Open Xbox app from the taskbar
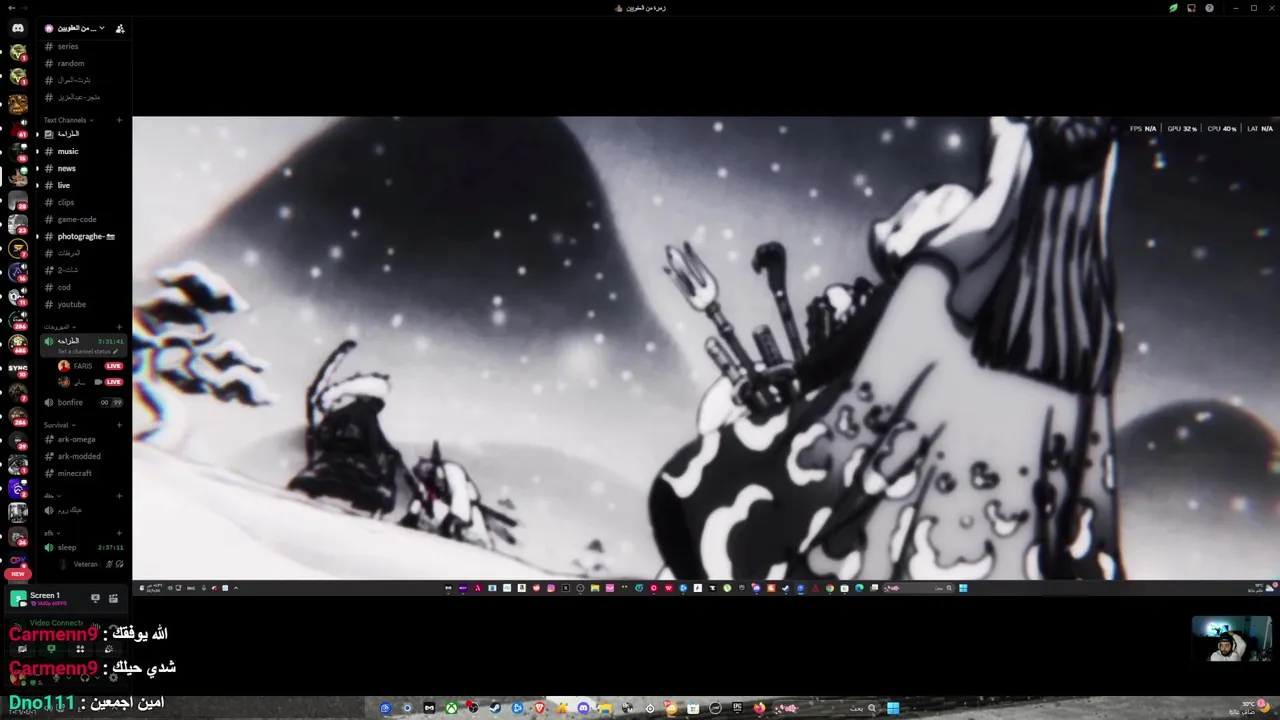This screenshot has width=1280, height=720. (451, 708)
